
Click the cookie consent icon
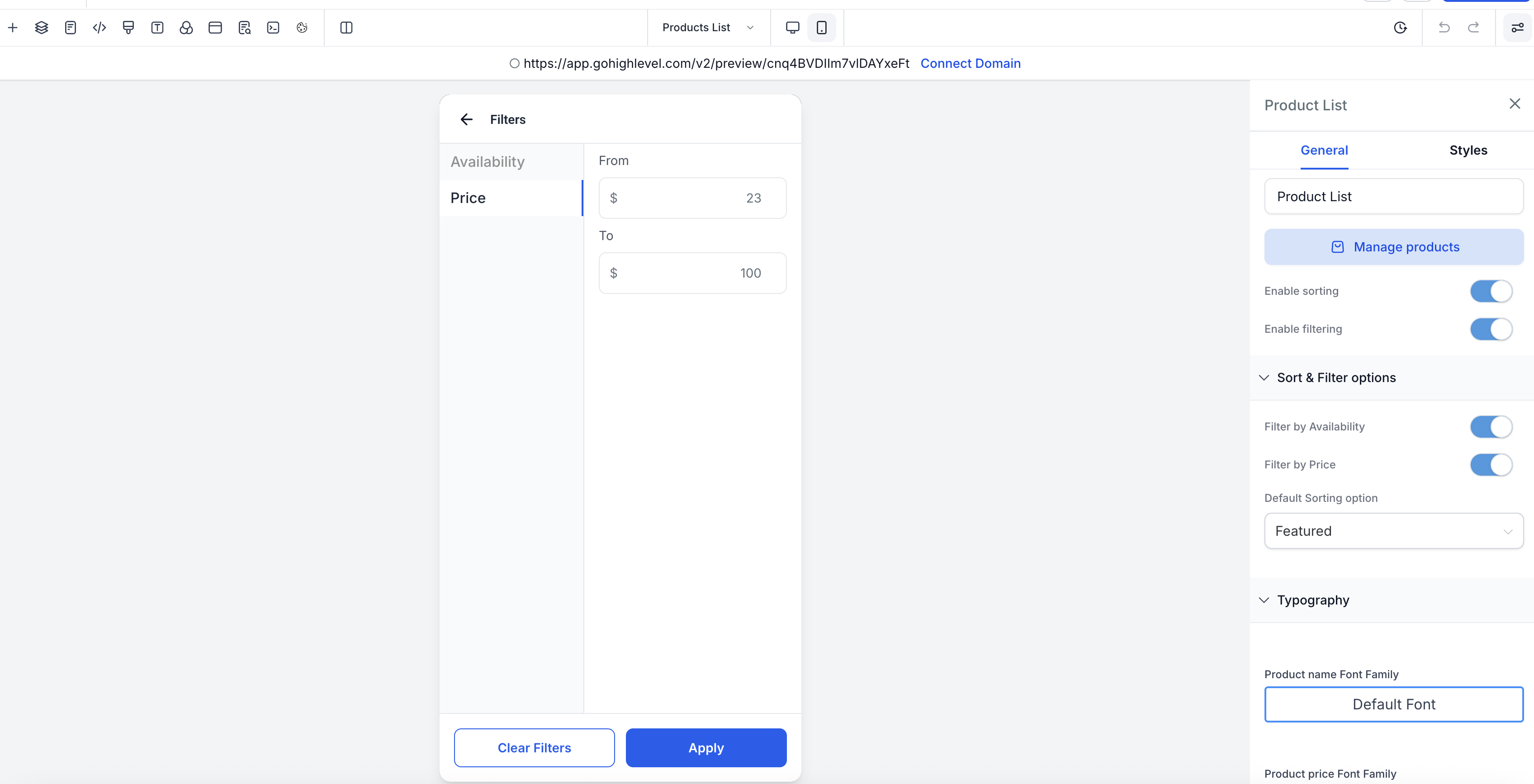pyautogui.click(x=302, y=28)
